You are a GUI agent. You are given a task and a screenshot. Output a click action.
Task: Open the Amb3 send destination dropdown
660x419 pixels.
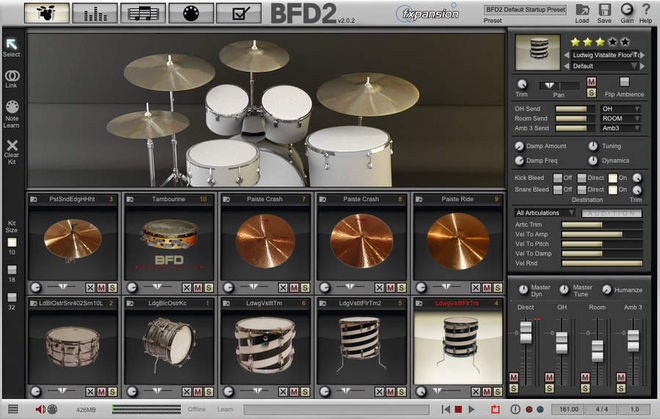click(620, 128)
